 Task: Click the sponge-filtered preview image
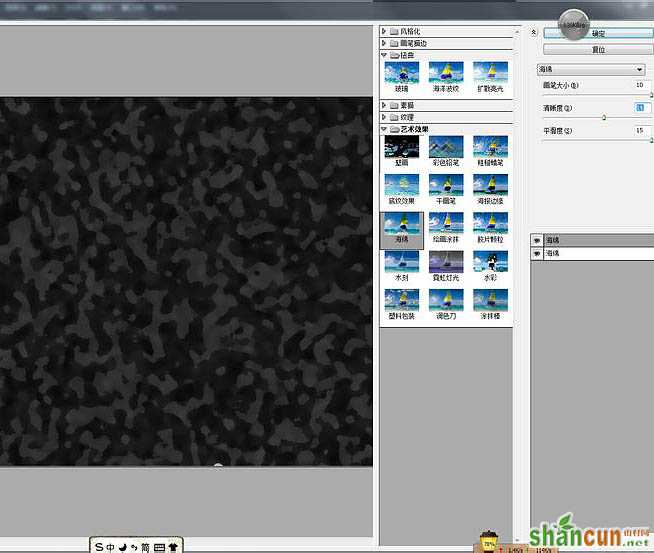[186, 282]
